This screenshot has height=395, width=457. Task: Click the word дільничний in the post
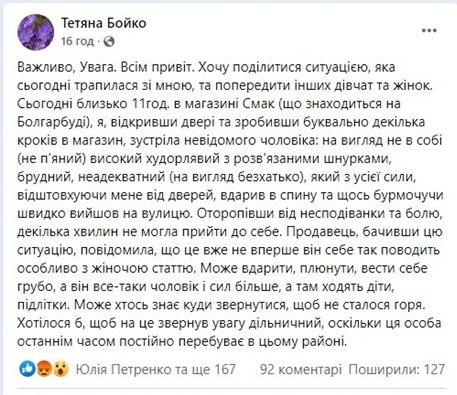286,323
